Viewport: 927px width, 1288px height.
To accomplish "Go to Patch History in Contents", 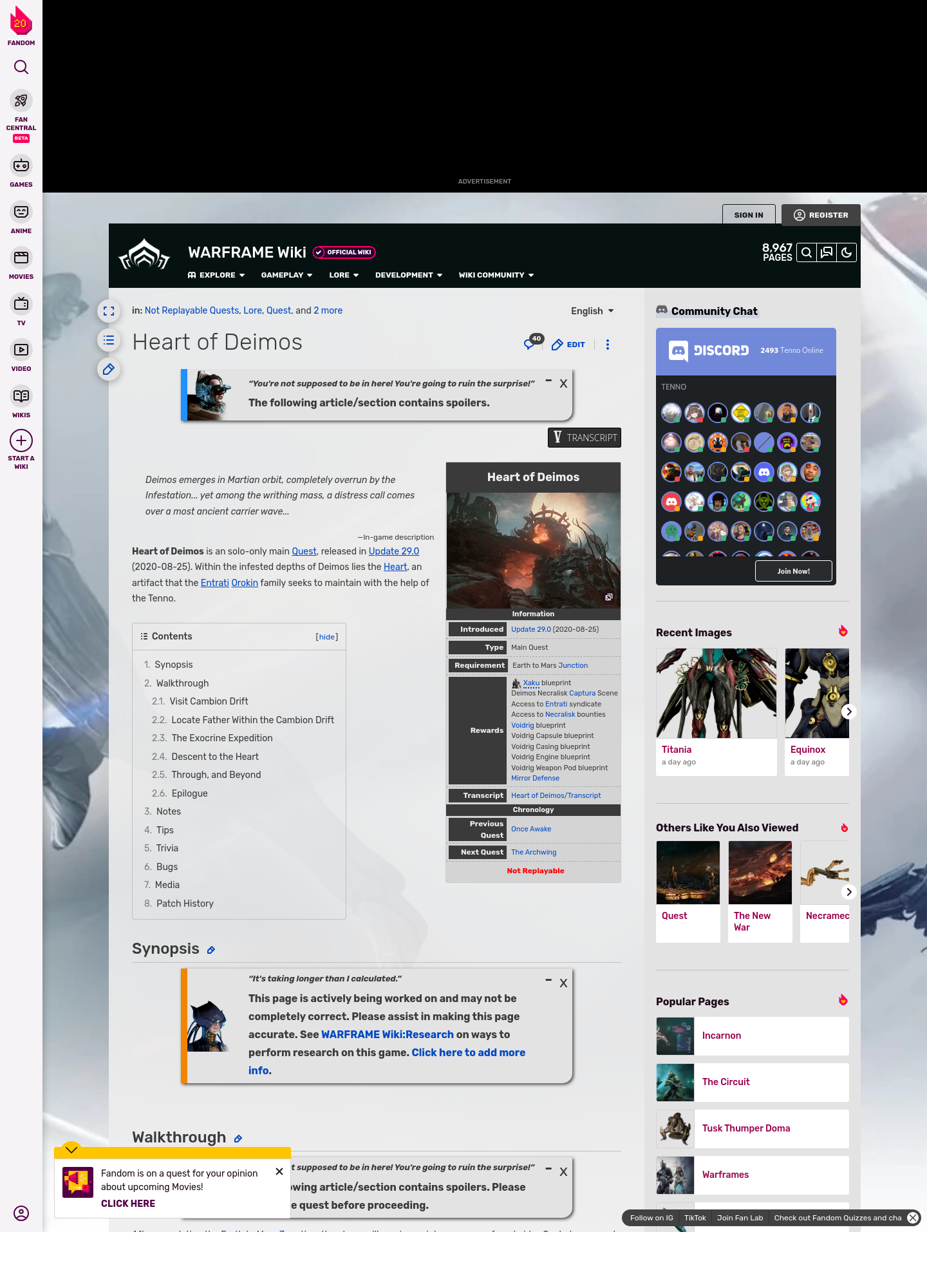I will coord(185,904).
